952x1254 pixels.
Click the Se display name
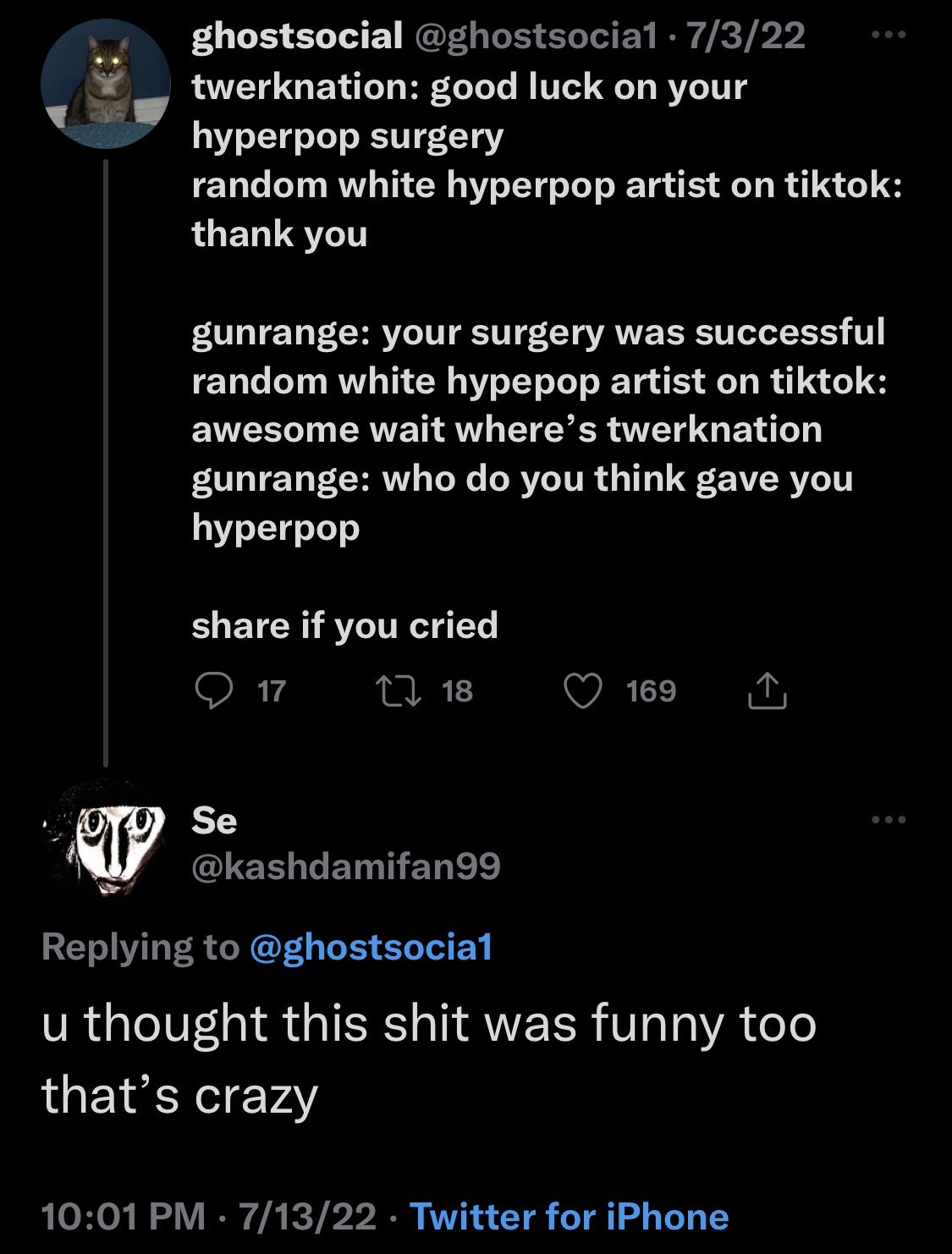214,820
